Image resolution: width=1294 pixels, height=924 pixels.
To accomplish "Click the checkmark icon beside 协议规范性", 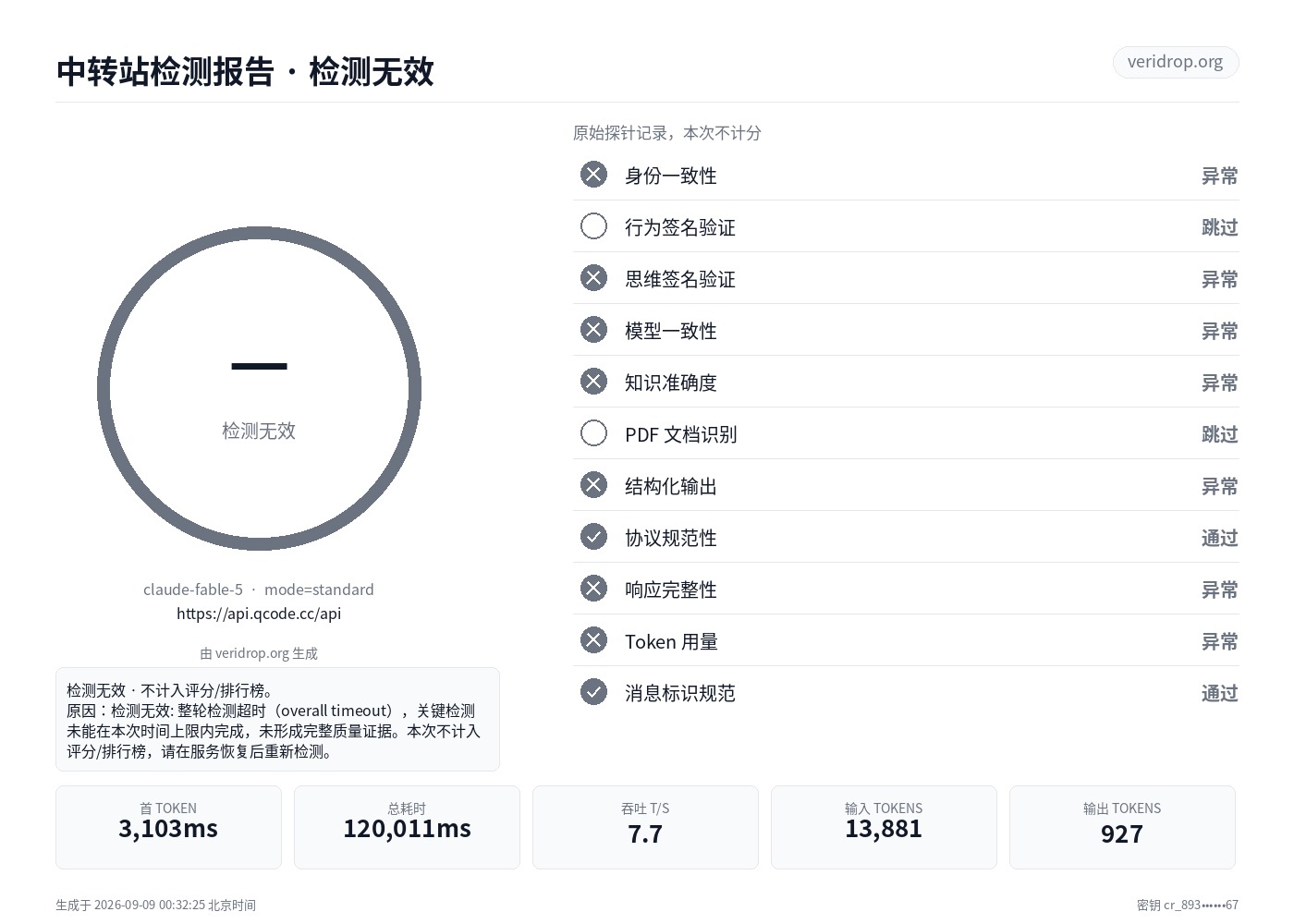I will click(593, 537).
